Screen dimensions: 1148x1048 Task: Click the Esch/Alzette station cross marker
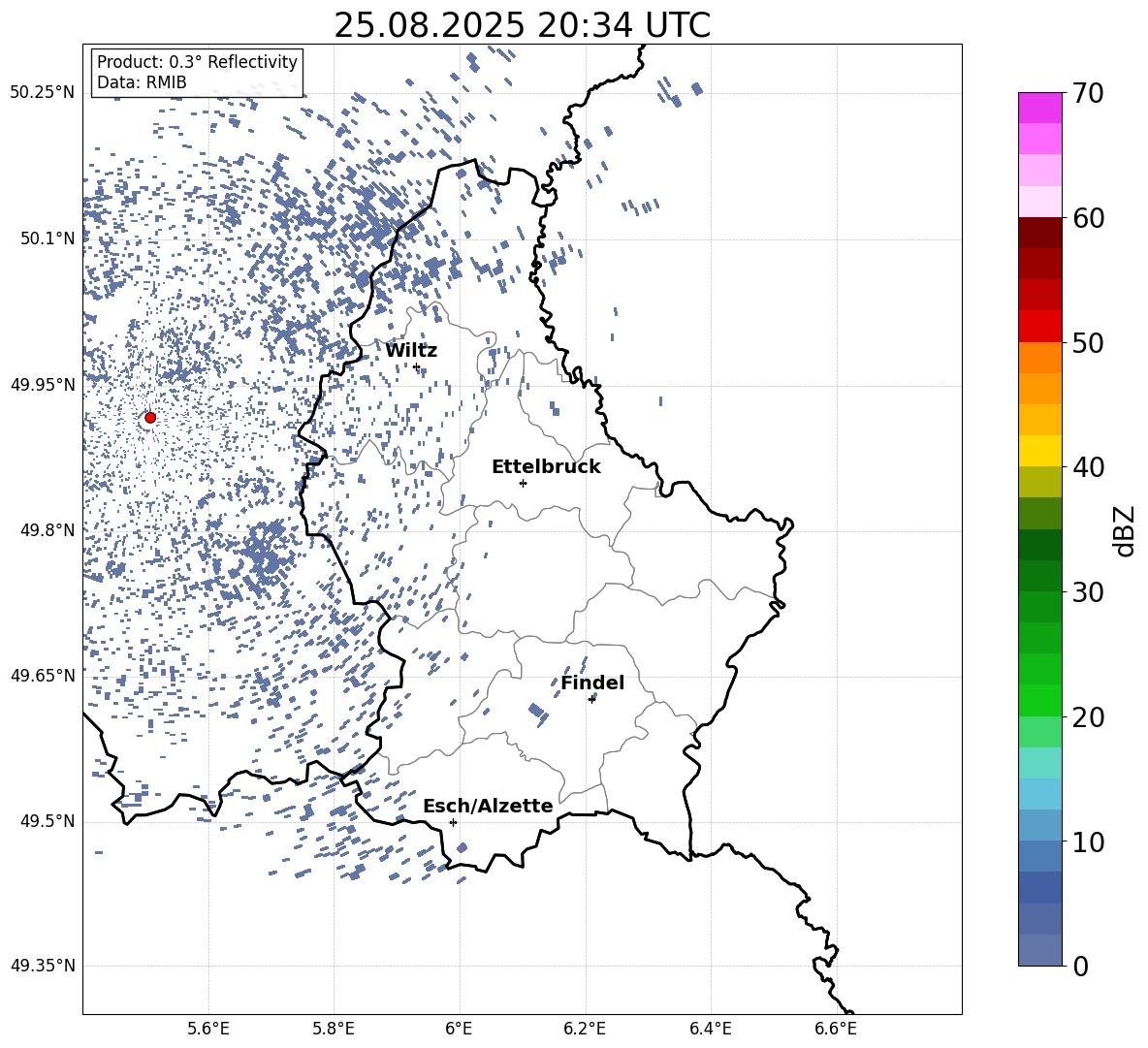453,822
